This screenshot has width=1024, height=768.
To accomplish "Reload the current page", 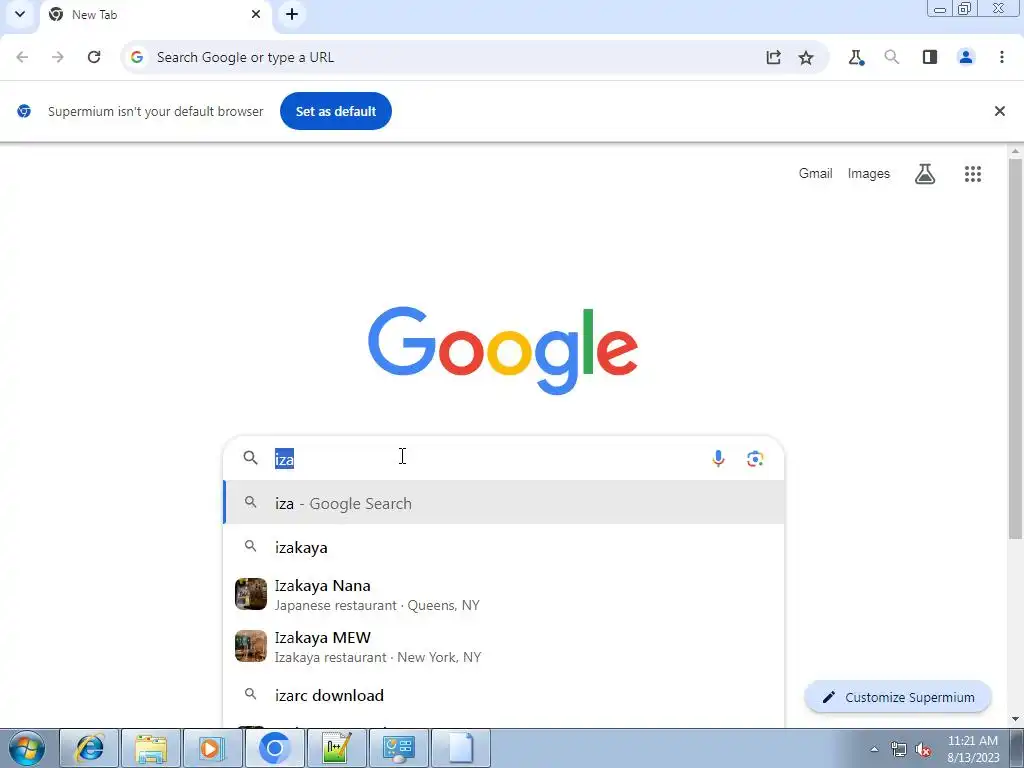I will point(94,57).
